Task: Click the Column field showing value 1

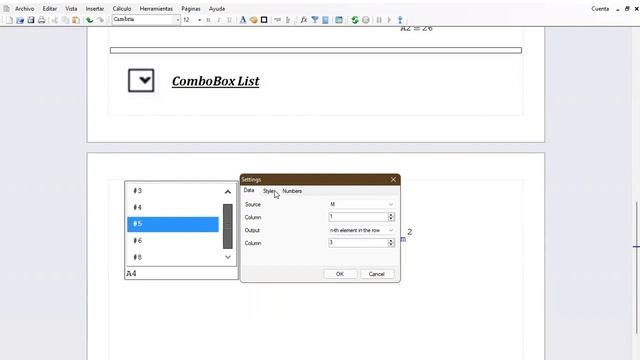Action: pyautogui.click(x=358, y=217)
